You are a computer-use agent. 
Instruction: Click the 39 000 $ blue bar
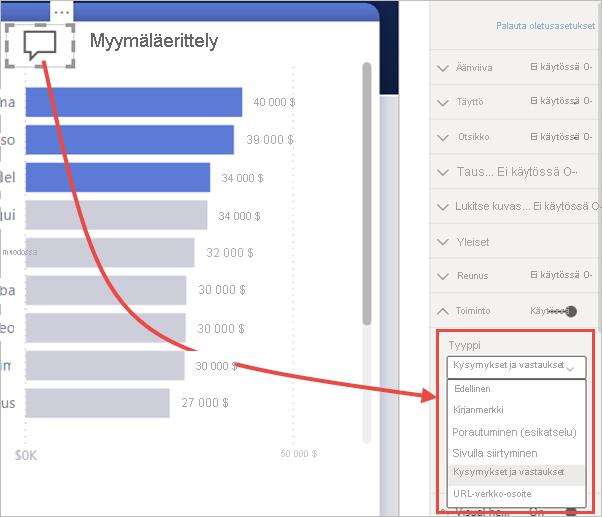coord(130,140)
